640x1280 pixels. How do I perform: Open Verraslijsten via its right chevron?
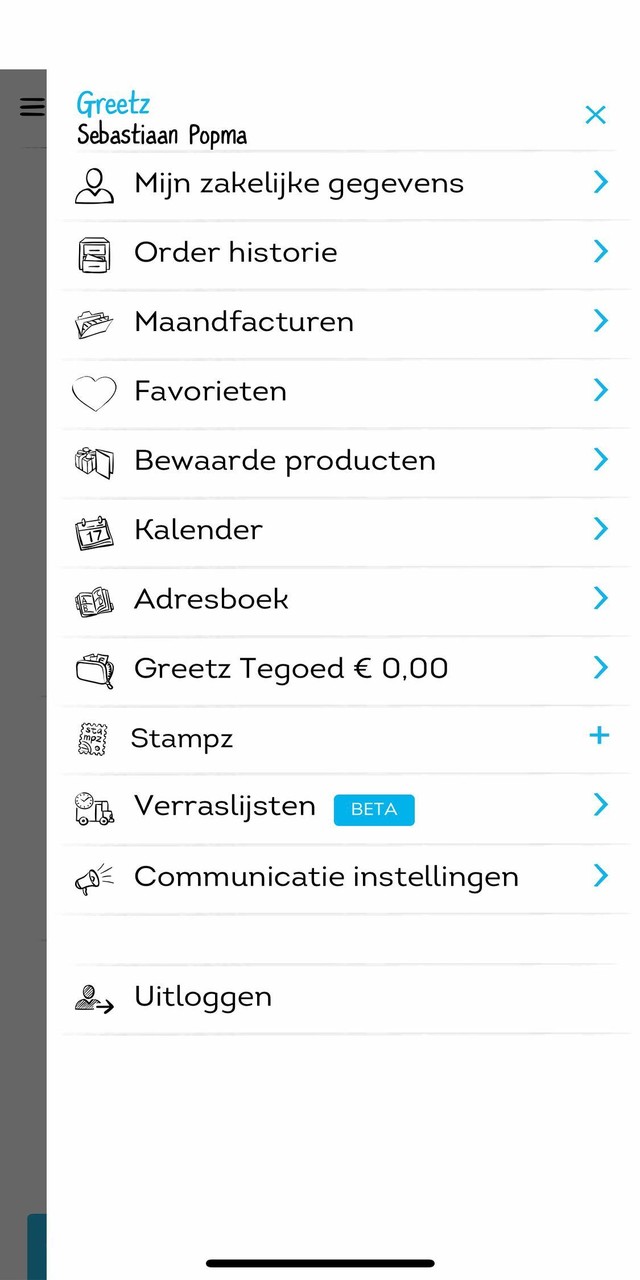[600, 804]
